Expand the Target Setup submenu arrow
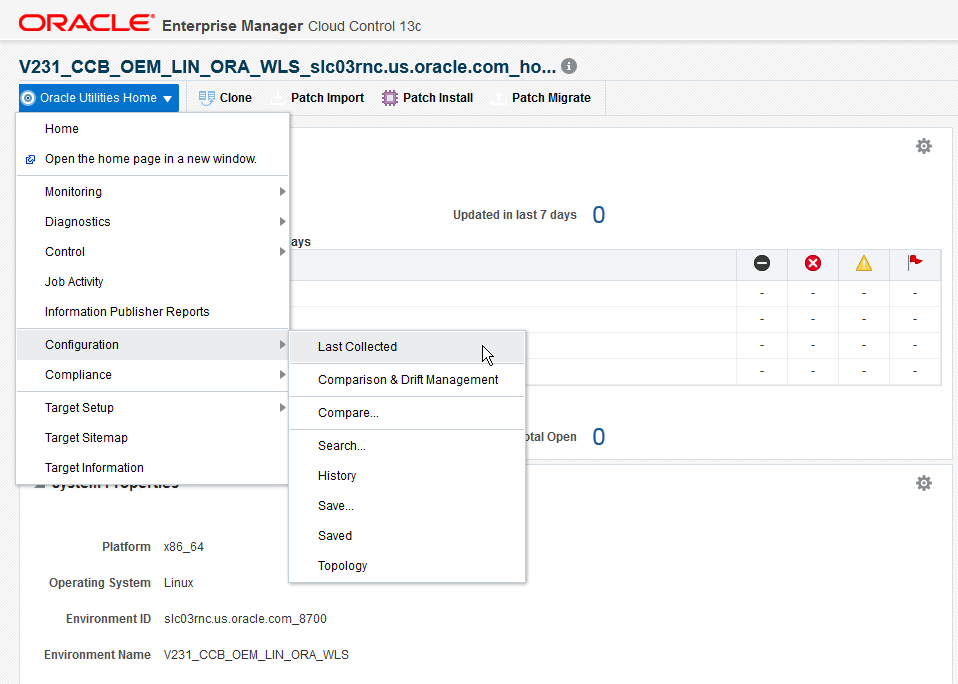Image resolution: width=958 pixels, height=684 pixels. tap(282, 407)
